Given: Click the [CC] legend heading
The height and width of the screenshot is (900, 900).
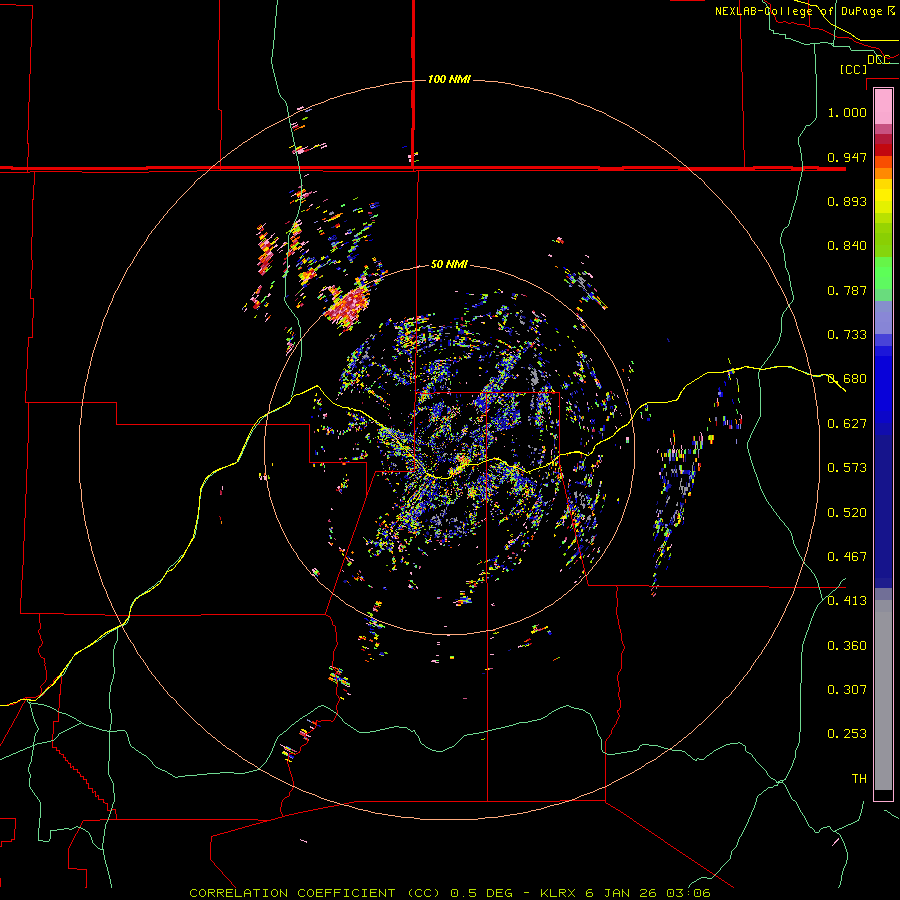Looking at the screenshot, I should 853,69.
